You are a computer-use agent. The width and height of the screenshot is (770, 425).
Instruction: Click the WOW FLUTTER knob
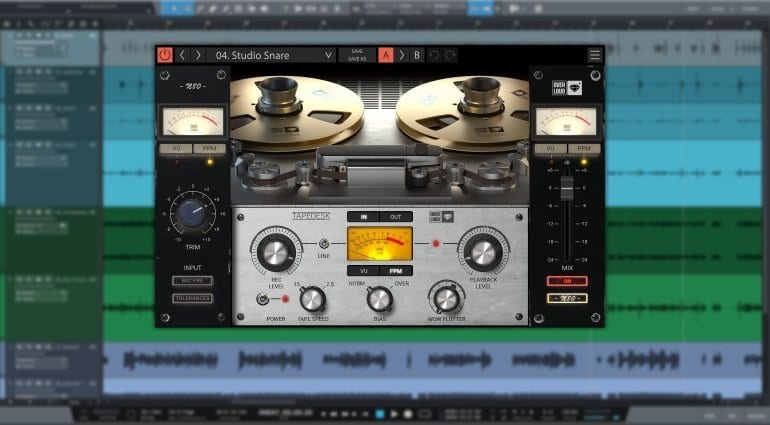point(446,299)
